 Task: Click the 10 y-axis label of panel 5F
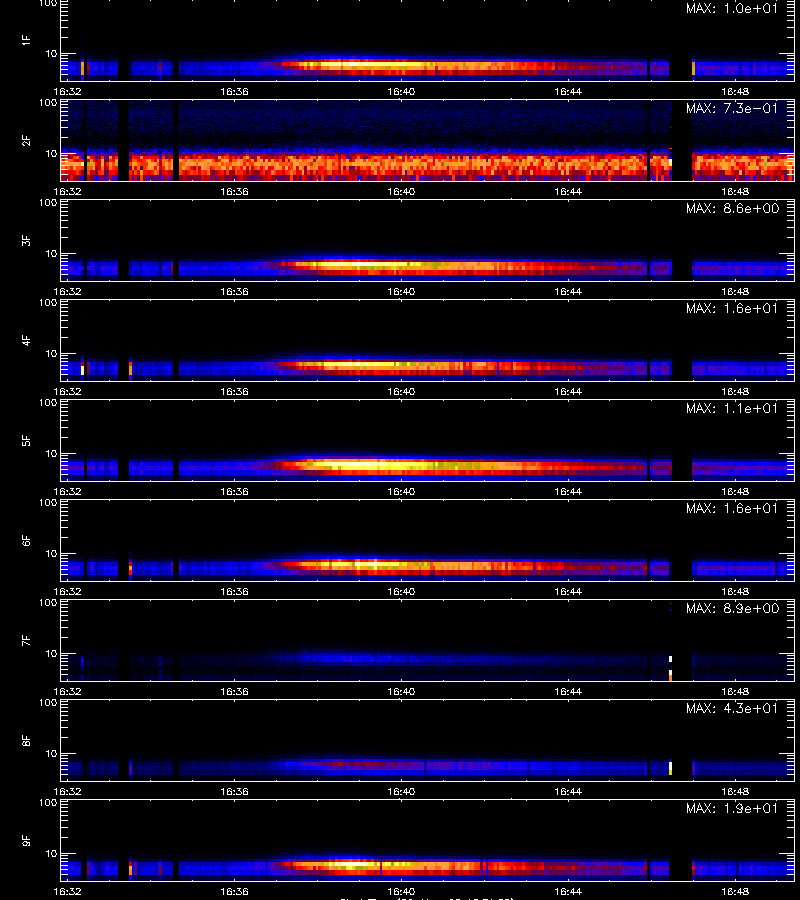click(51, 454)
